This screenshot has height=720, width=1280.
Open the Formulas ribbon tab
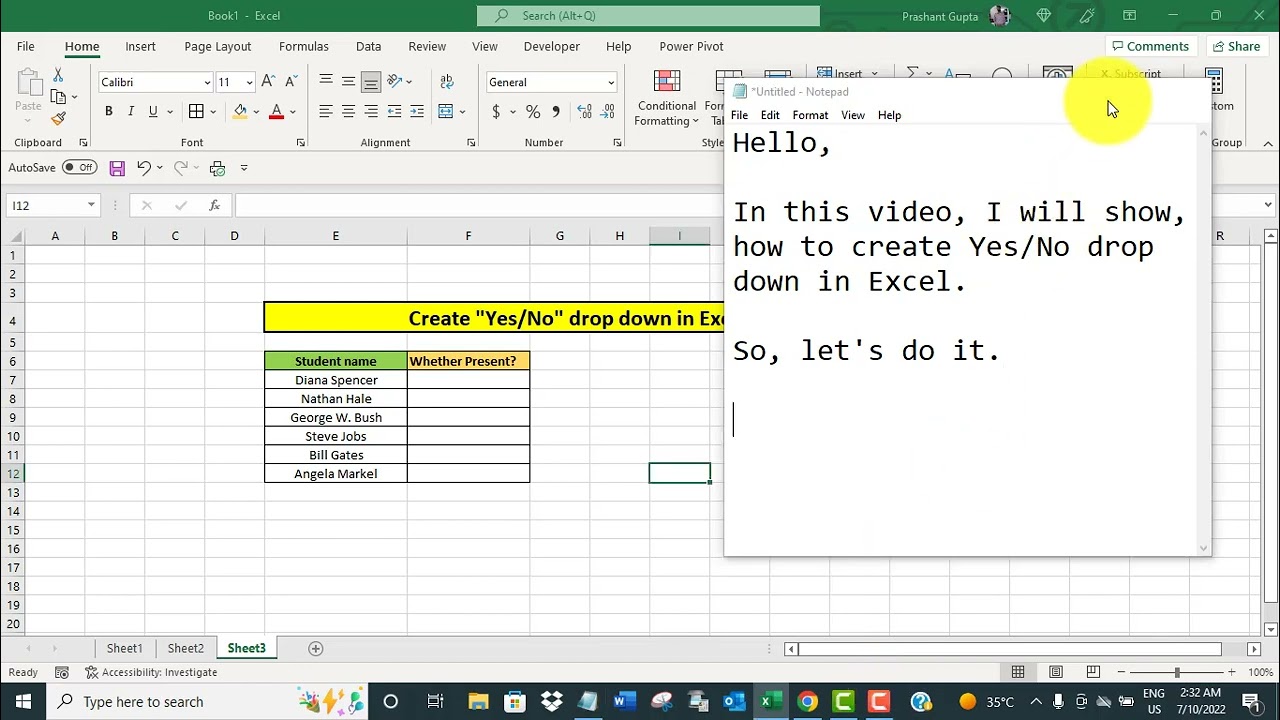pos(304,46)
